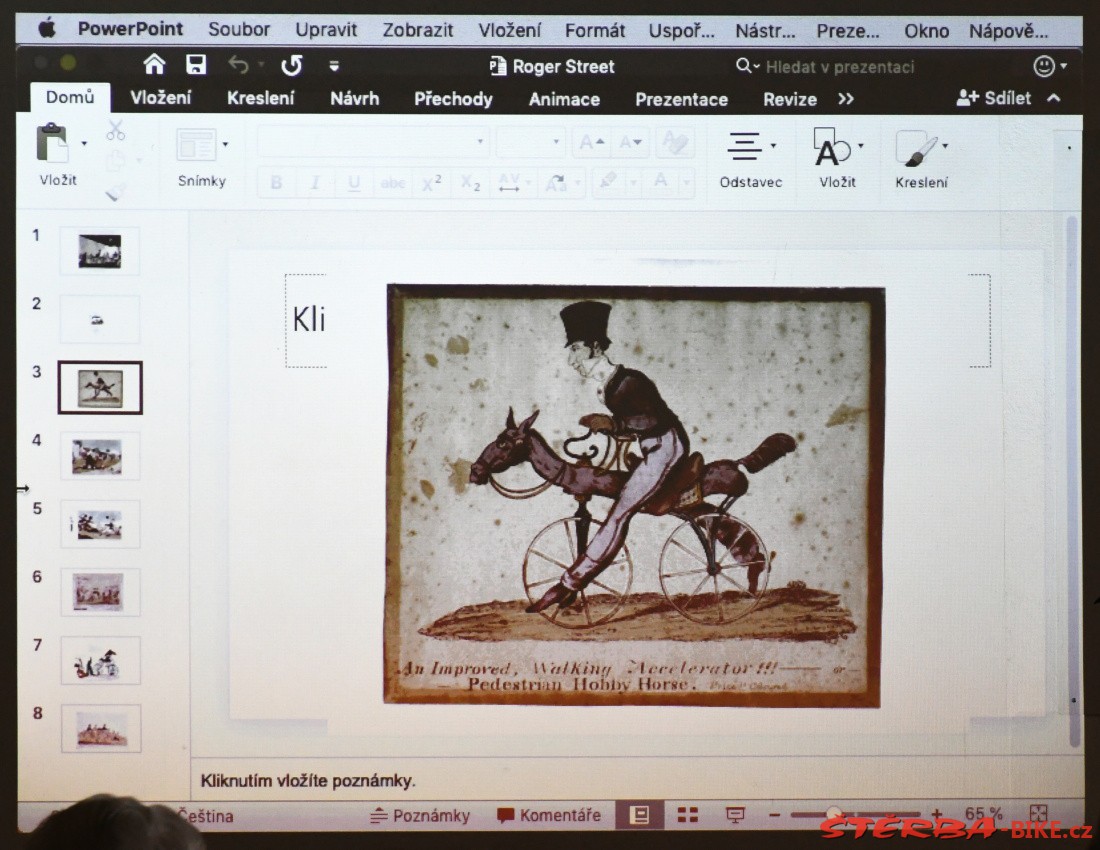Switch to the Revize ribbon tab

point(790,100)
